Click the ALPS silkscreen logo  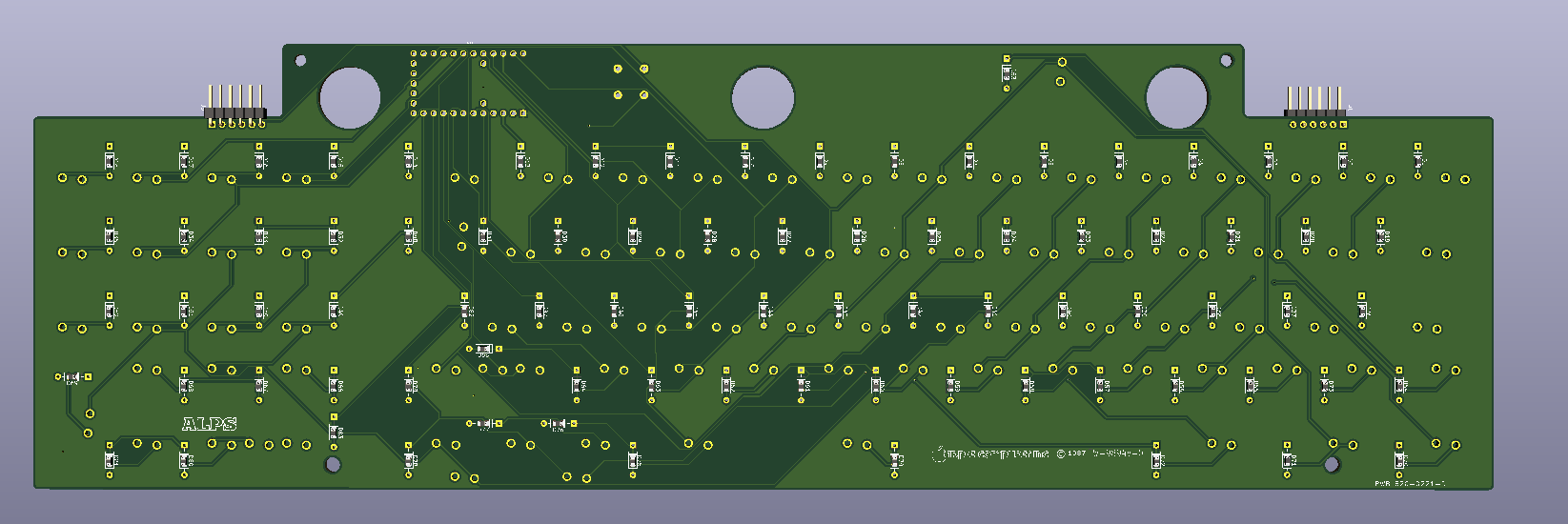[209, 424]
